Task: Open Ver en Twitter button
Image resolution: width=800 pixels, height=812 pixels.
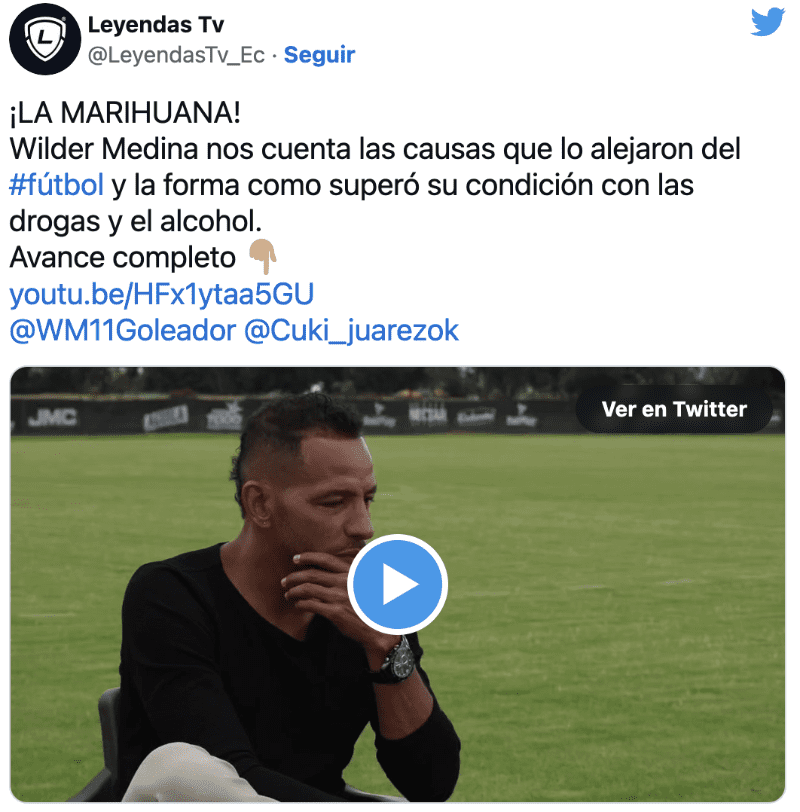Action: click(x=674, y=409)
